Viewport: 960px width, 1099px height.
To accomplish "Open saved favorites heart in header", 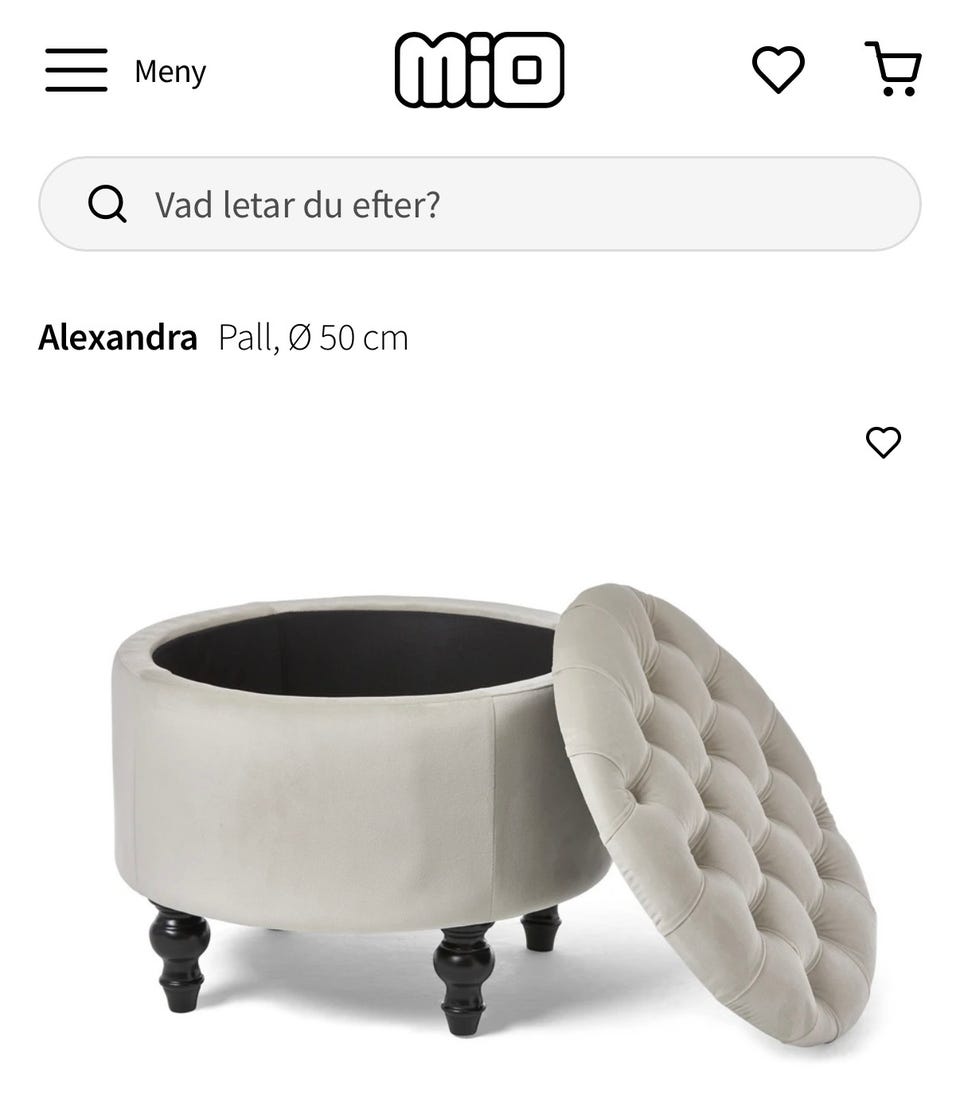I will coord(778,69).
